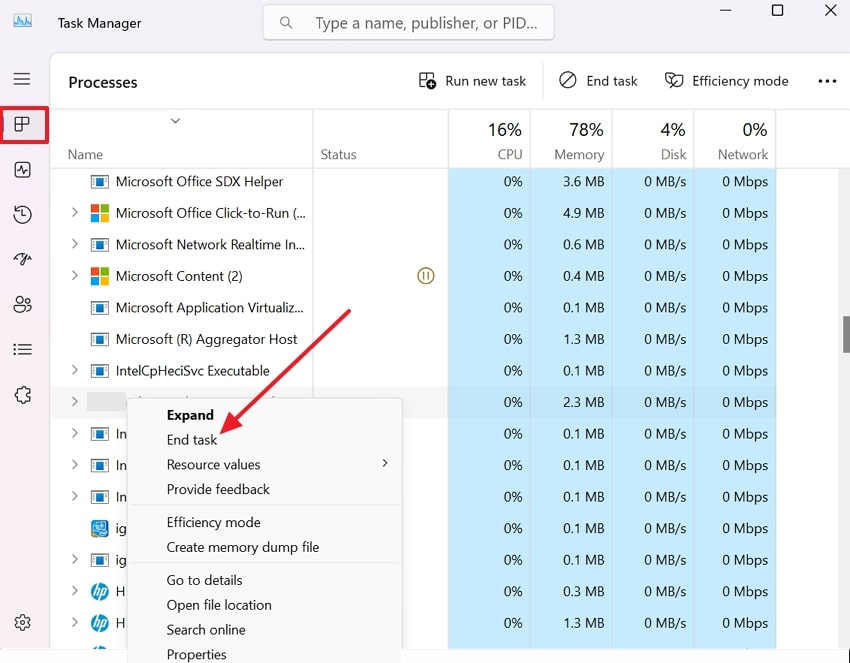Select Create memory dump file
The height and width of the screenshot is (663, 850).
coord(243,548)
